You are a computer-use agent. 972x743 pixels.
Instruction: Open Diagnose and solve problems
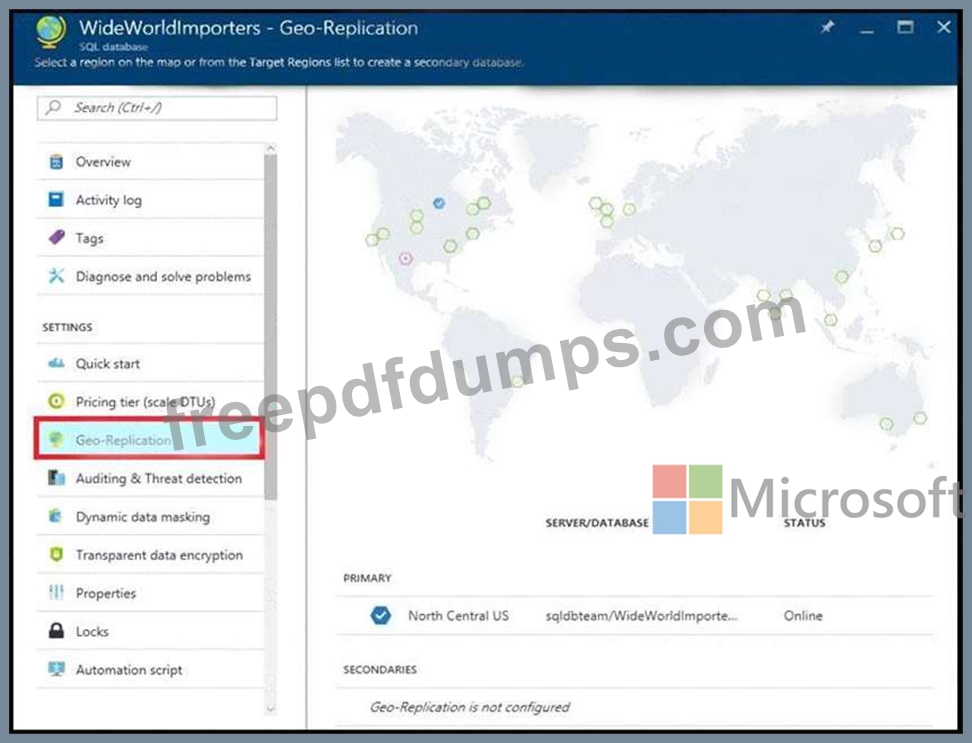[151, 276]
